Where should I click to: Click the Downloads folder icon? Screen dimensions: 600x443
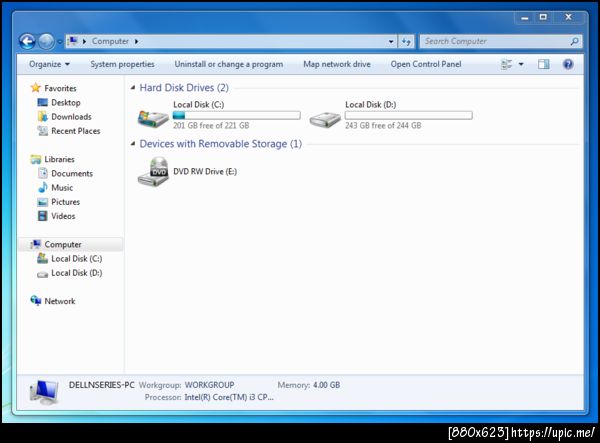pyautogui.click(x=42, y=116)
